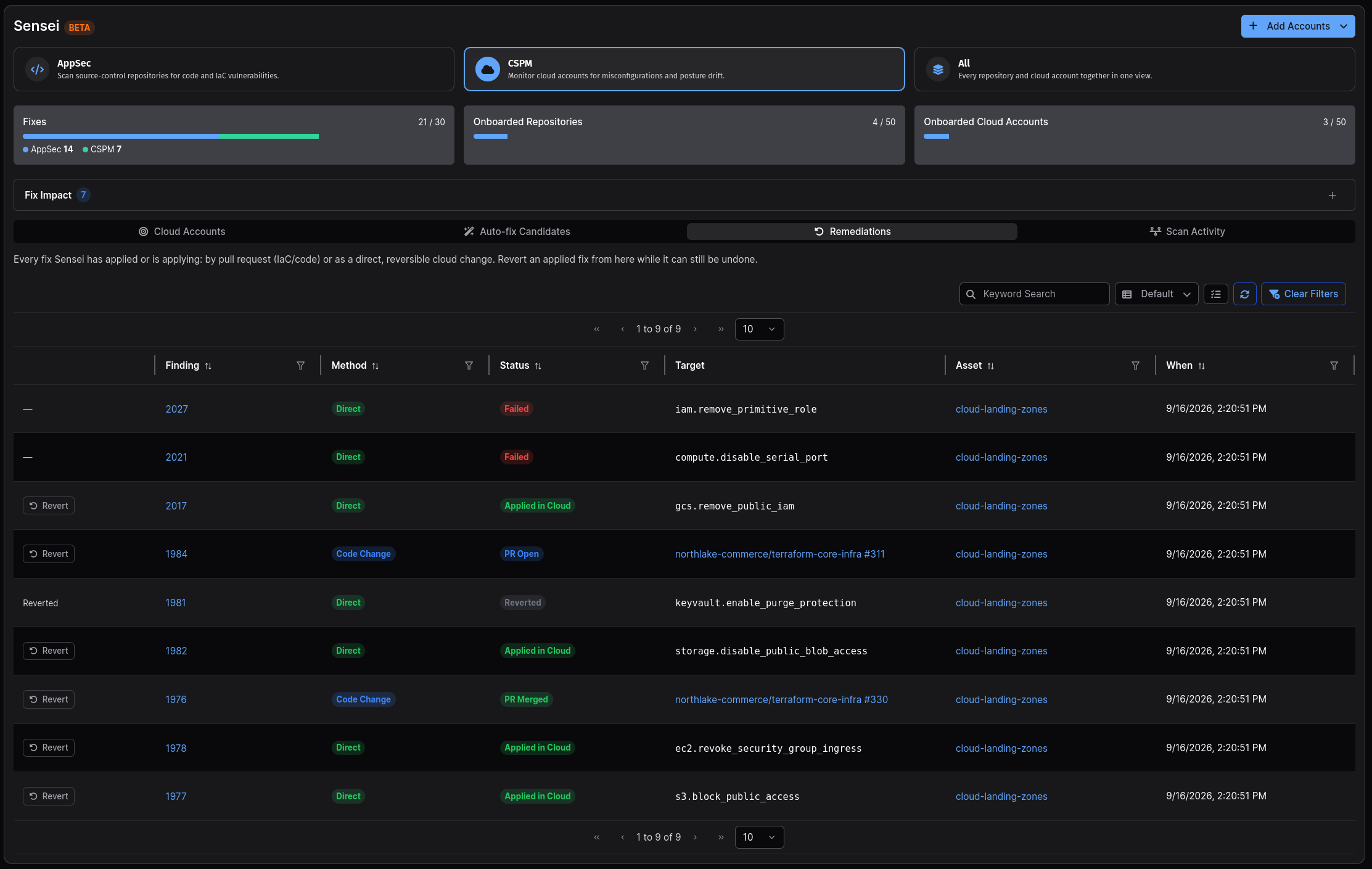Click the column checklist icon button
This screenshot has width=1372, height=869.
(x=1215, y=294)
